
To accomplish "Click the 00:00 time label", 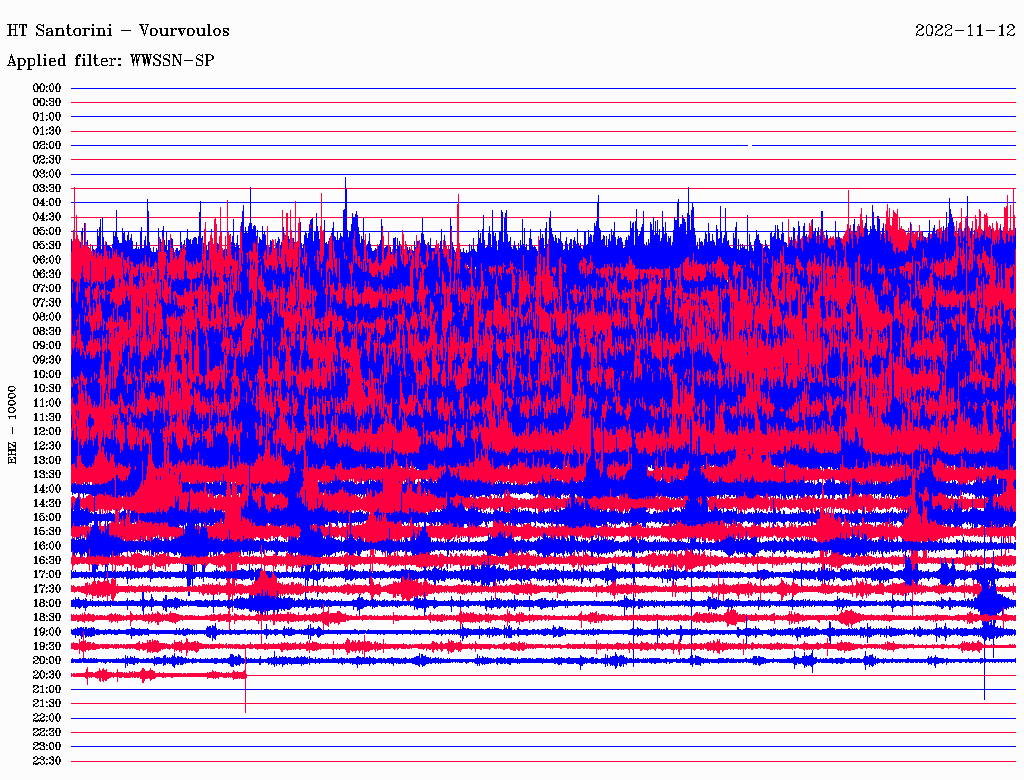I will pyautogui.click(x=47, y=88).
